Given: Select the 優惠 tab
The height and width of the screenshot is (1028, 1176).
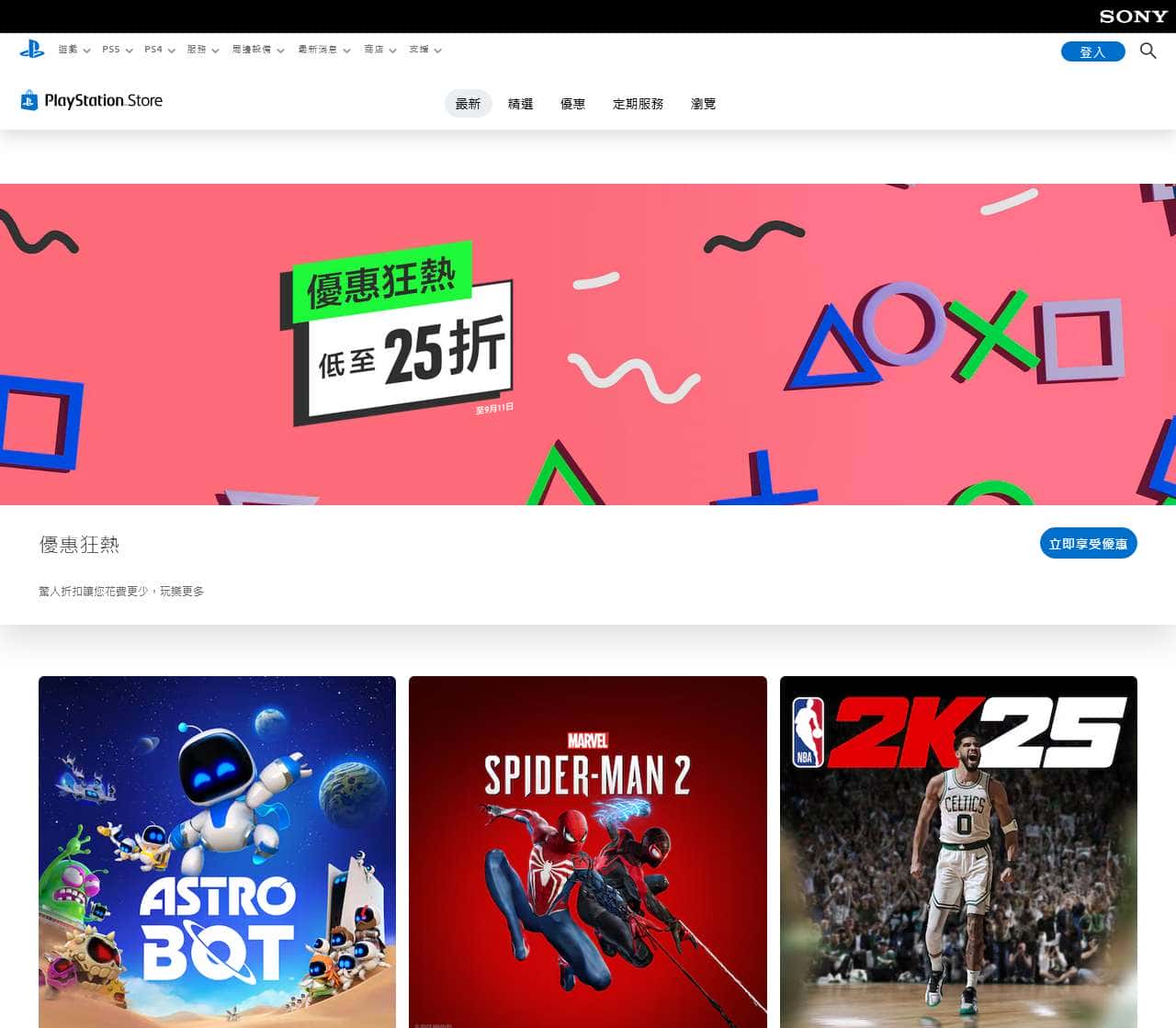Looking at the screenshot, I should tap(573, 104).
